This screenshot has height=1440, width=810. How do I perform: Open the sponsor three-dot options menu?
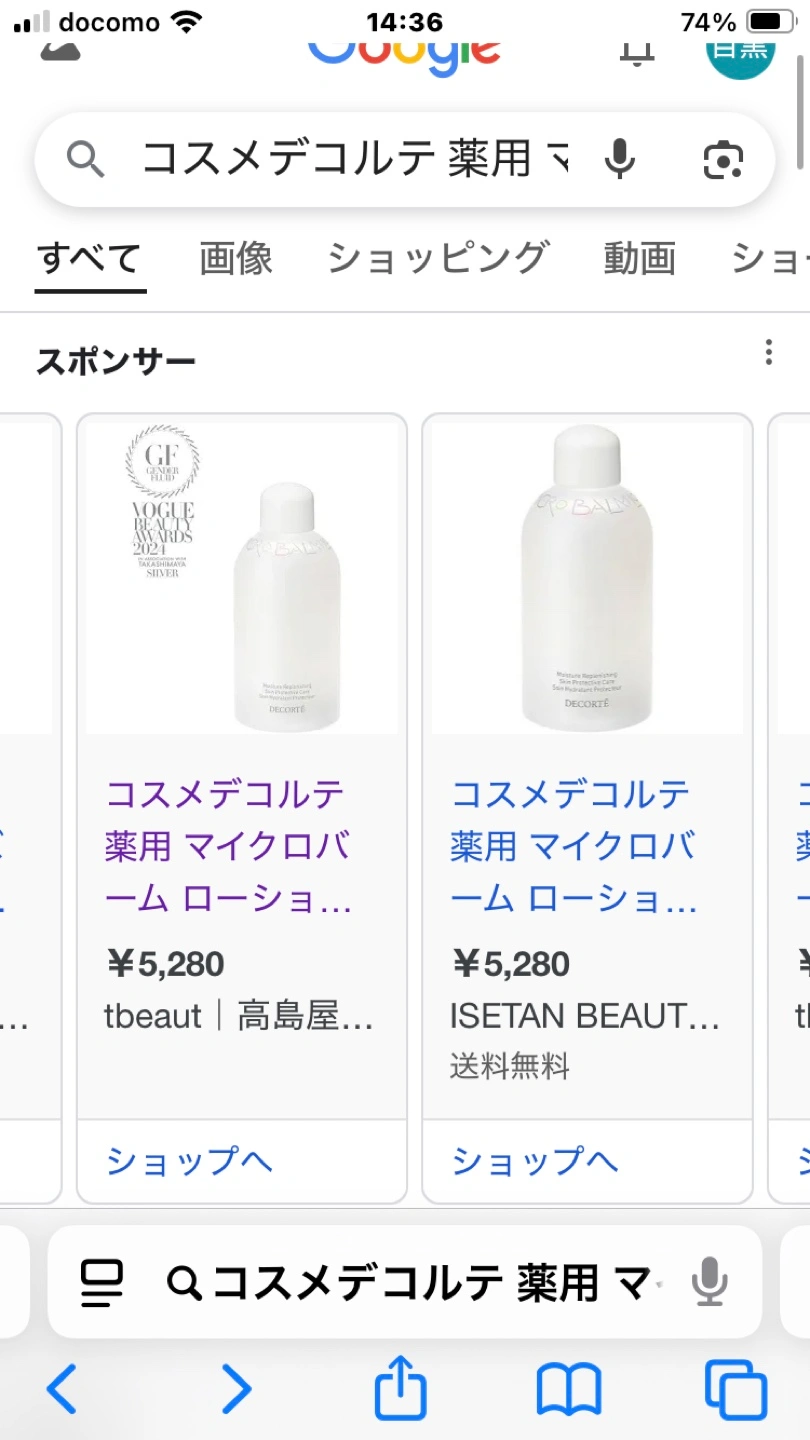tap(768, 352)
